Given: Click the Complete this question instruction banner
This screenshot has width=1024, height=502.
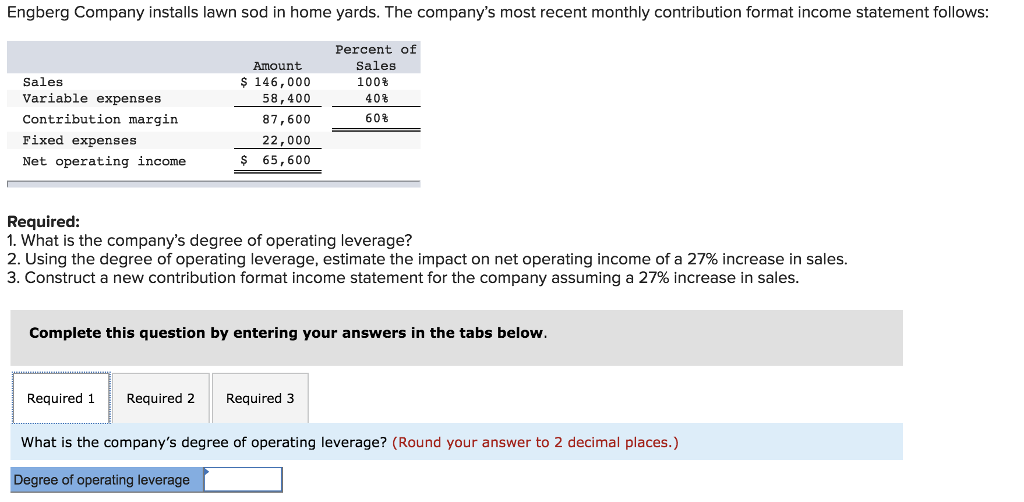Looking at the screenshot, I should click(456, 337).
